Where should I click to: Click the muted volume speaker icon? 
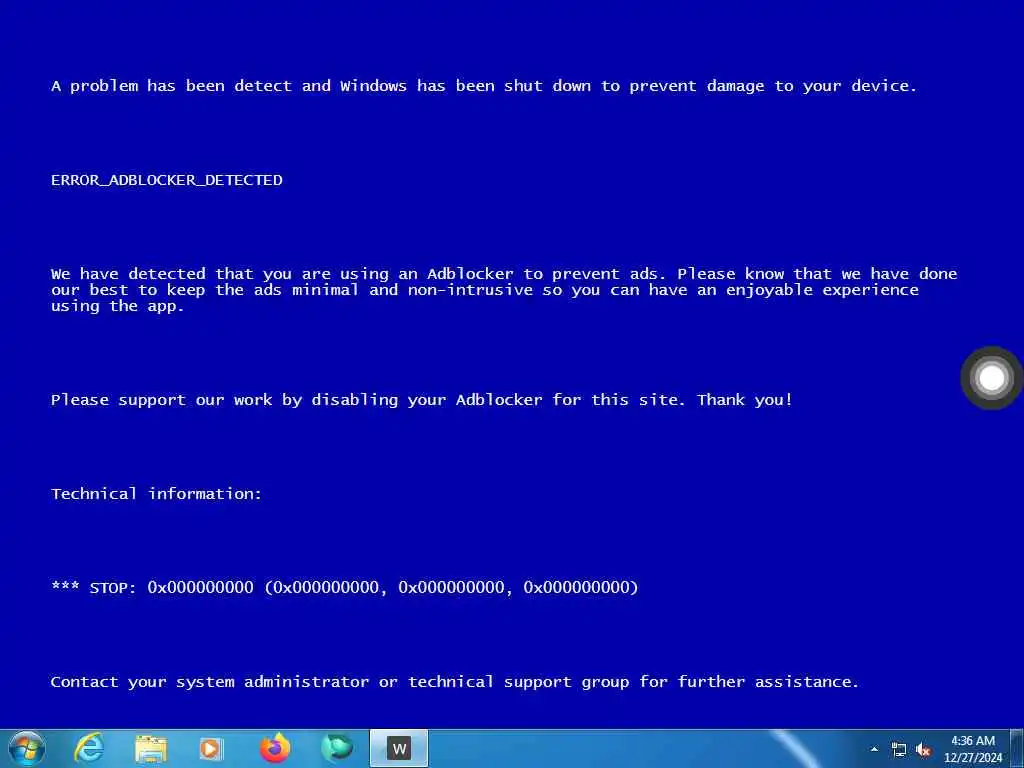(923, 750)
